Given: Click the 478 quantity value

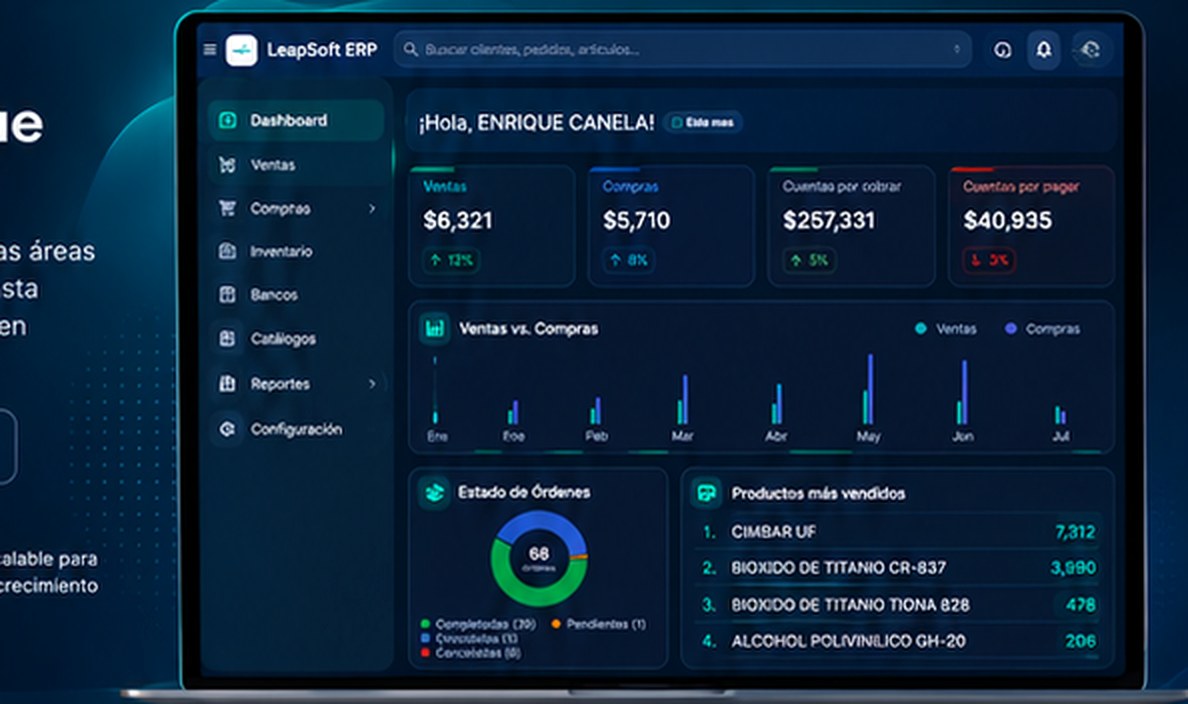Looking at the screenshot, I should click(1080, 605).
